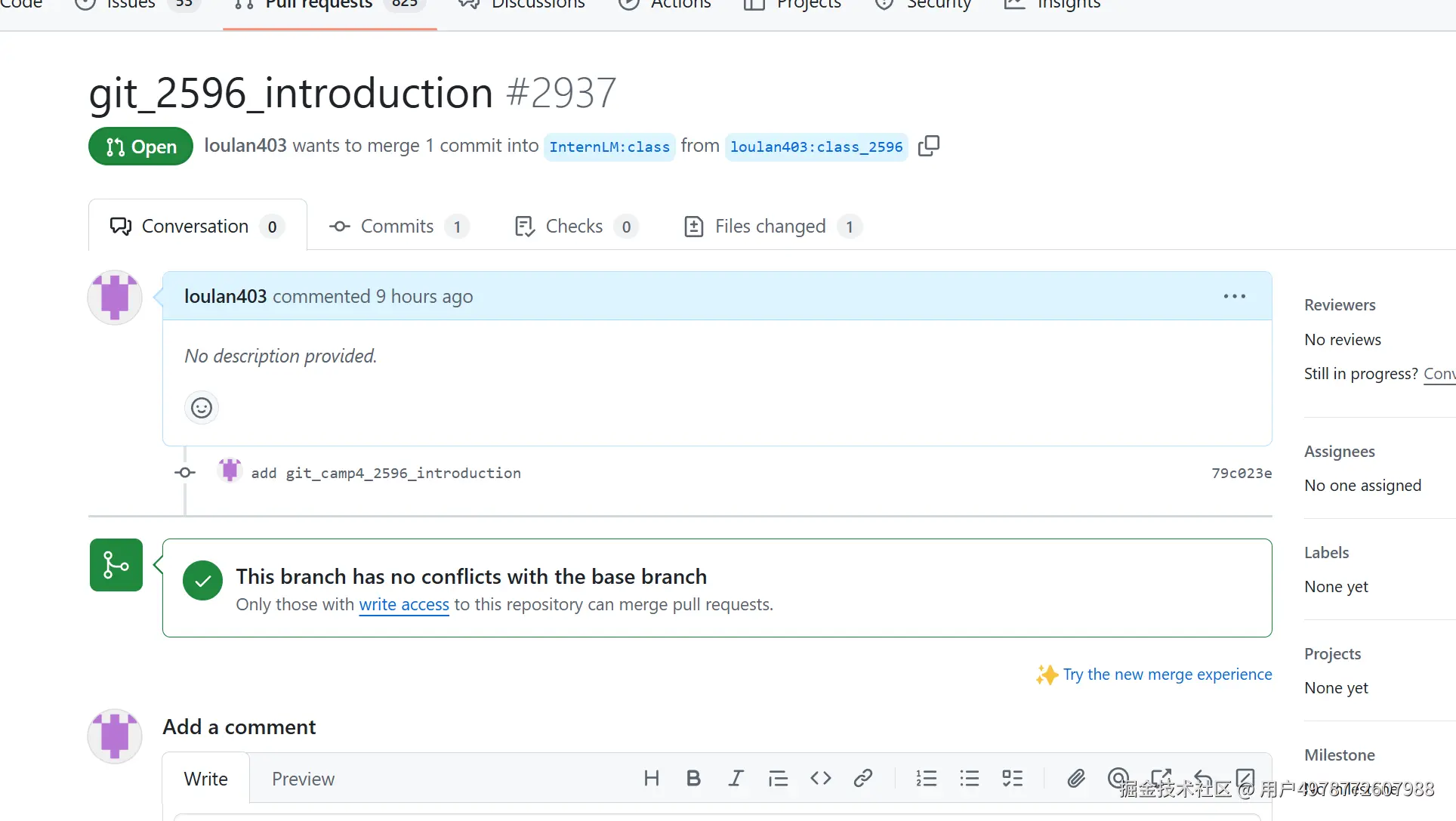
Task: Insert a quote block icon
Action: [778, 778]
